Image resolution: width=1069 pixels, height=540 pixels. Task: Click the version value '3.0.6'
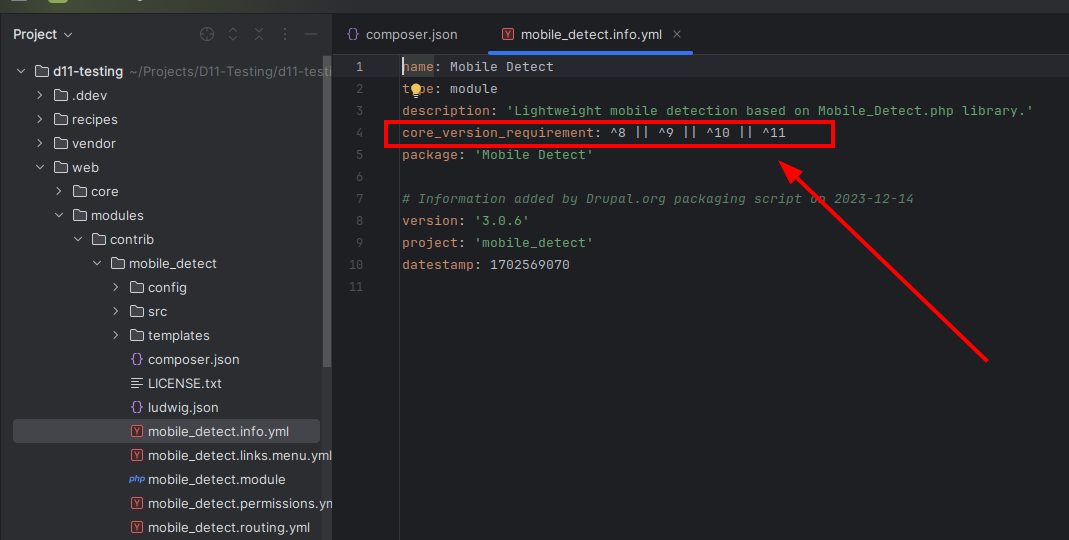point(502,220)
